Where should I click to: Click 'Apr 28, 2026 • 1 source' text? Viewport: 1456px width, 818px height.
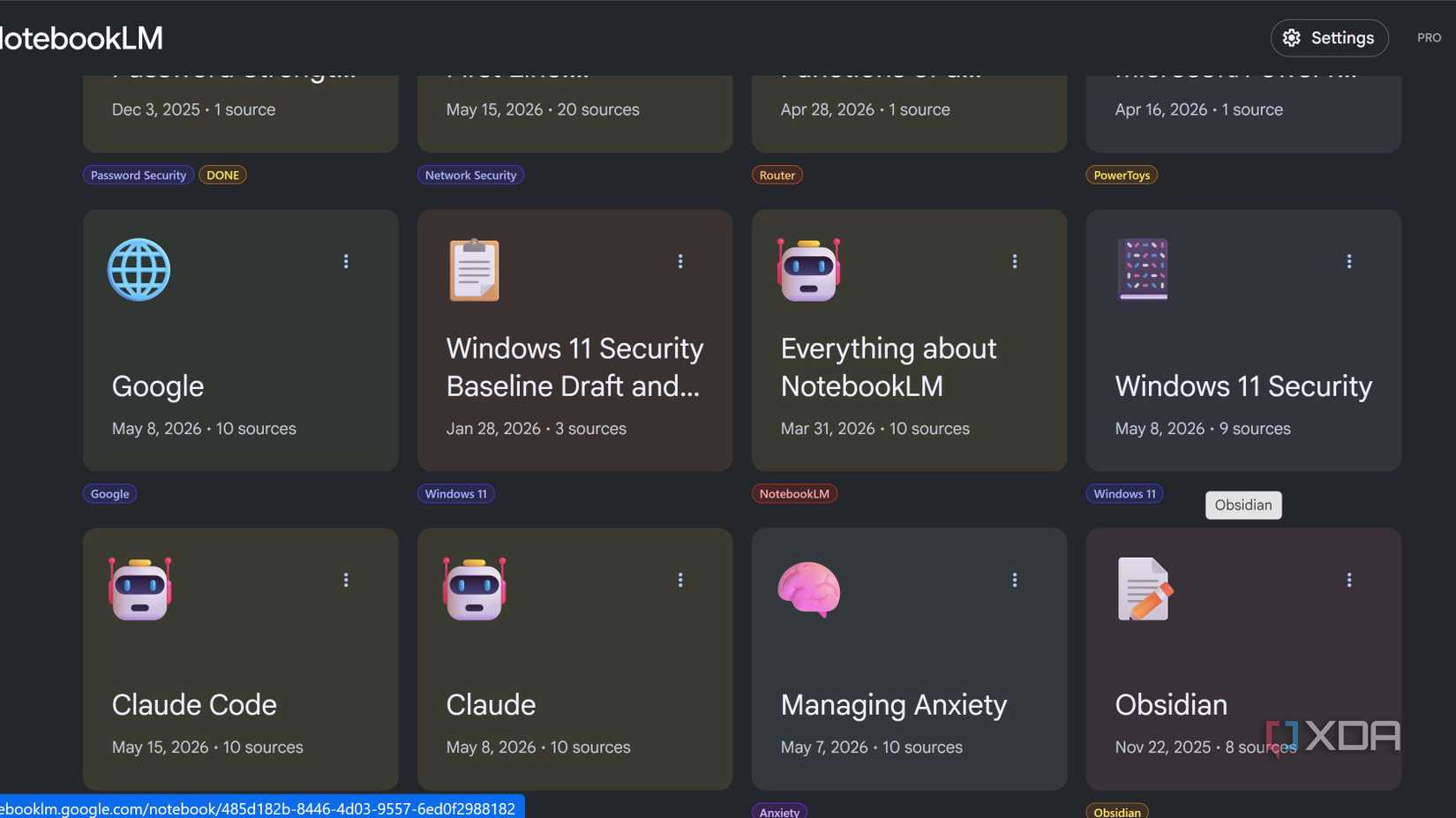pyautogui.click(x=865, y=109)
